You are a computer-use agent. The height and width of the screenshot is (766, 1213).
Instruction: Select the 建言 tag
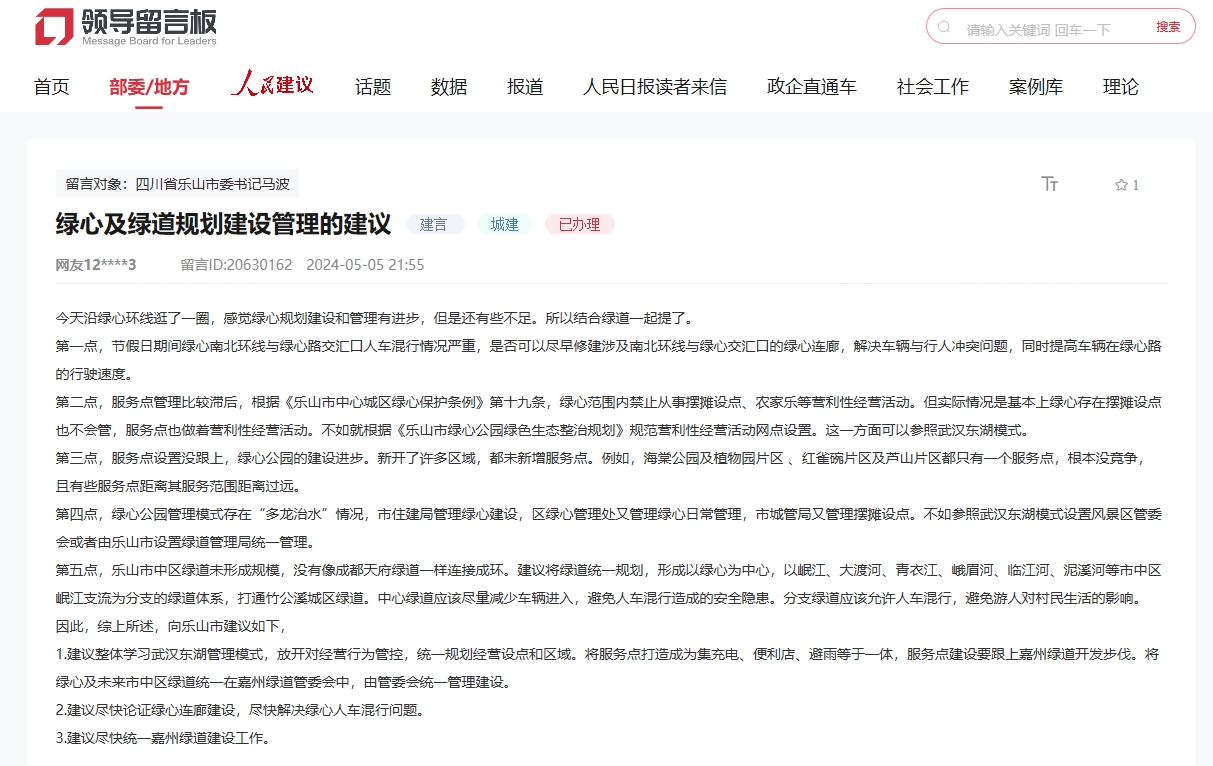[435, 224]
